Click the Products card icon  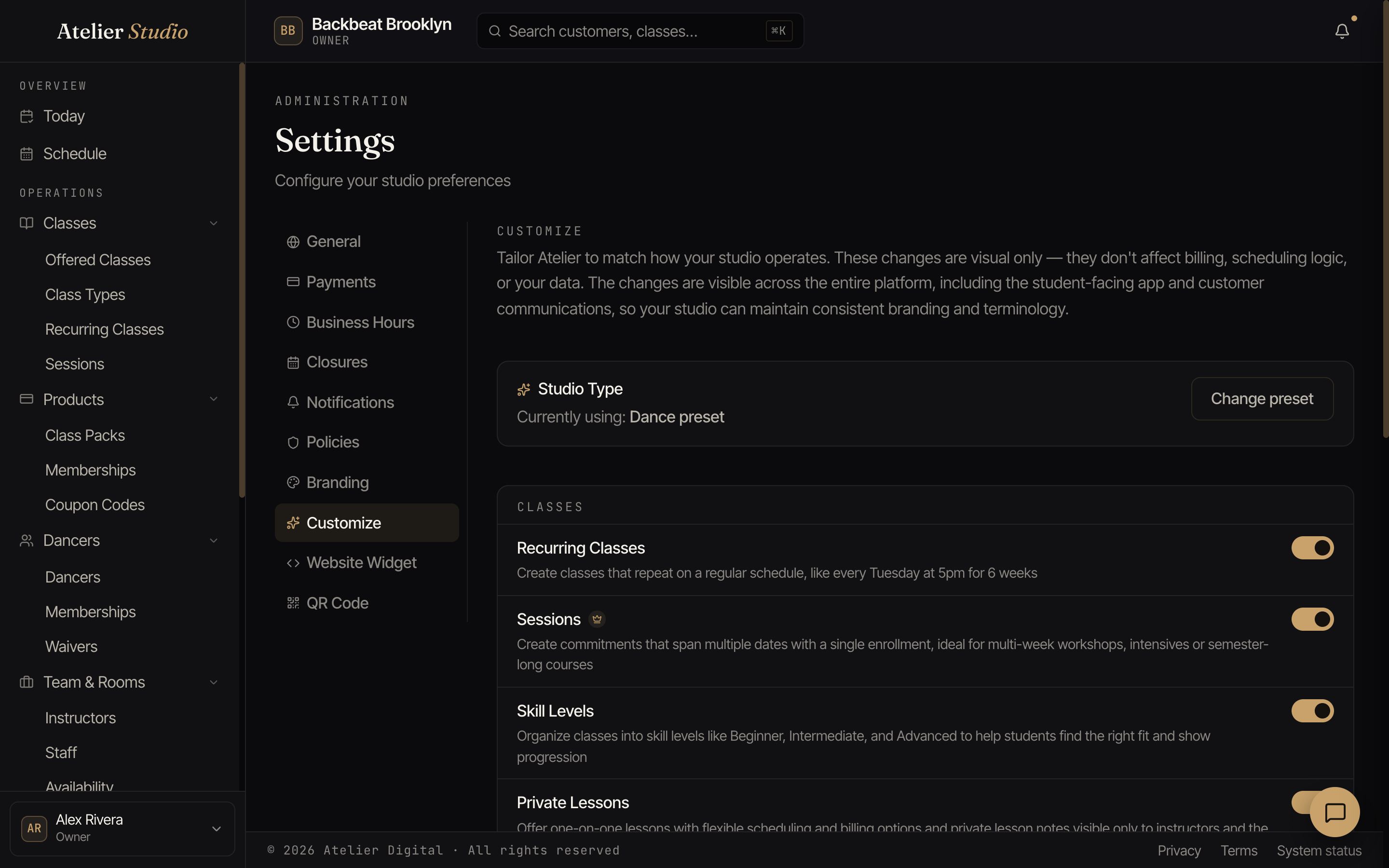click(x=27, y=399)
